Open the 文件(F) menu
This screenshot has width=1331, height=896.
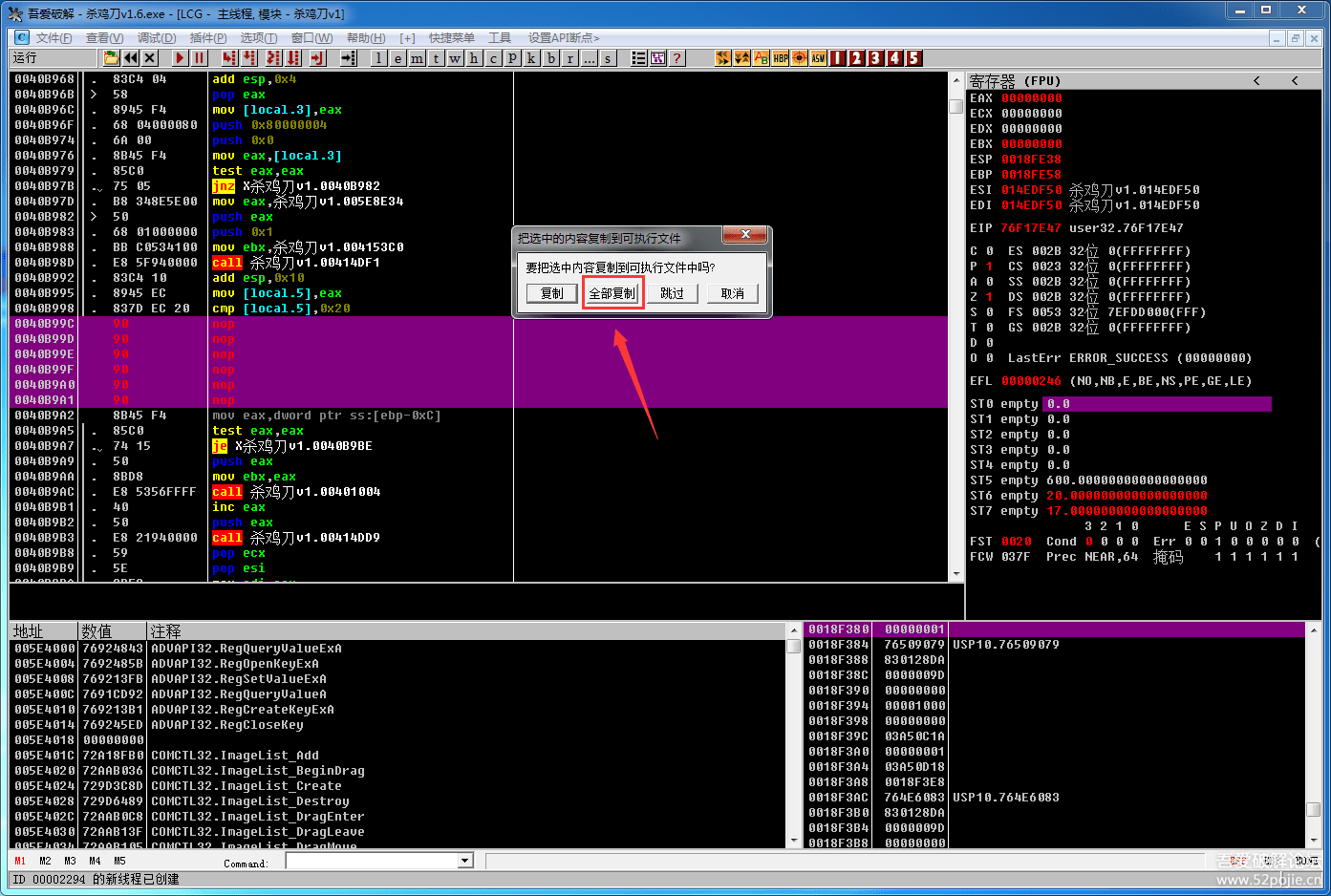pyautogui.click(x=54, y=38)
